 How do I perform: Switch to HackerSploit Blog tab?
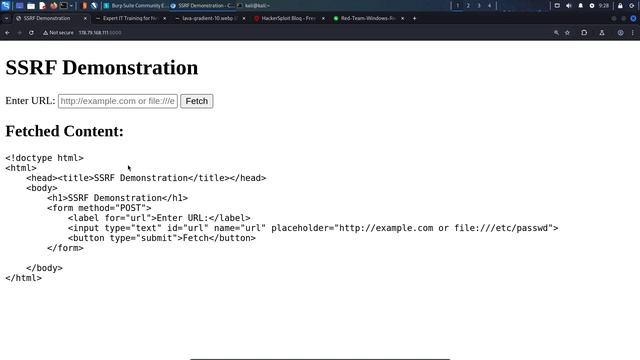288,18
